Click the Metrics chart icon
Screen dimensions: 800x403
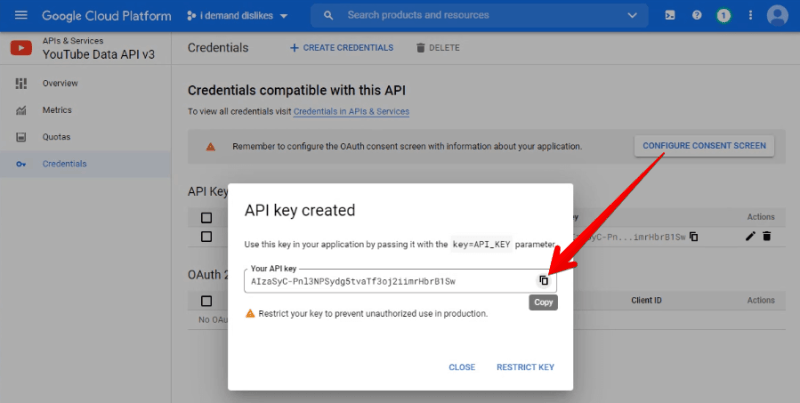[x=21, y=110]
